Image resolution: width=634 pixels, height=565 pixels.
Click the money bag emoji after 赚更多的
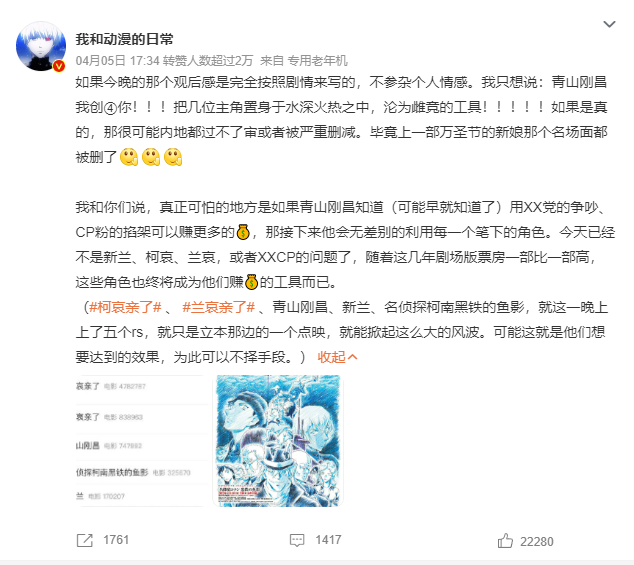point(243,232)
